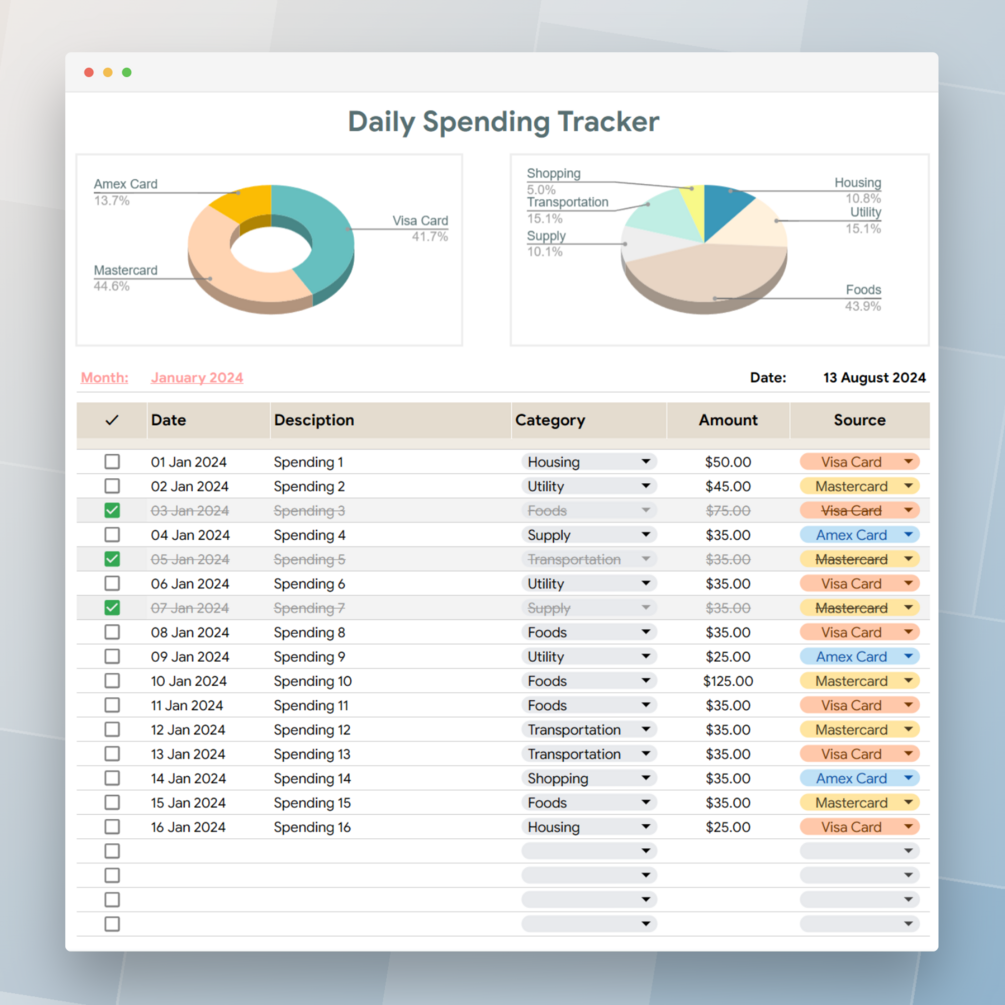Image resolution: width=1005 pixels, height=1005 pixels.
Task: Check the box for 01 Jan 2024
Action: click(x=112, y=461)
